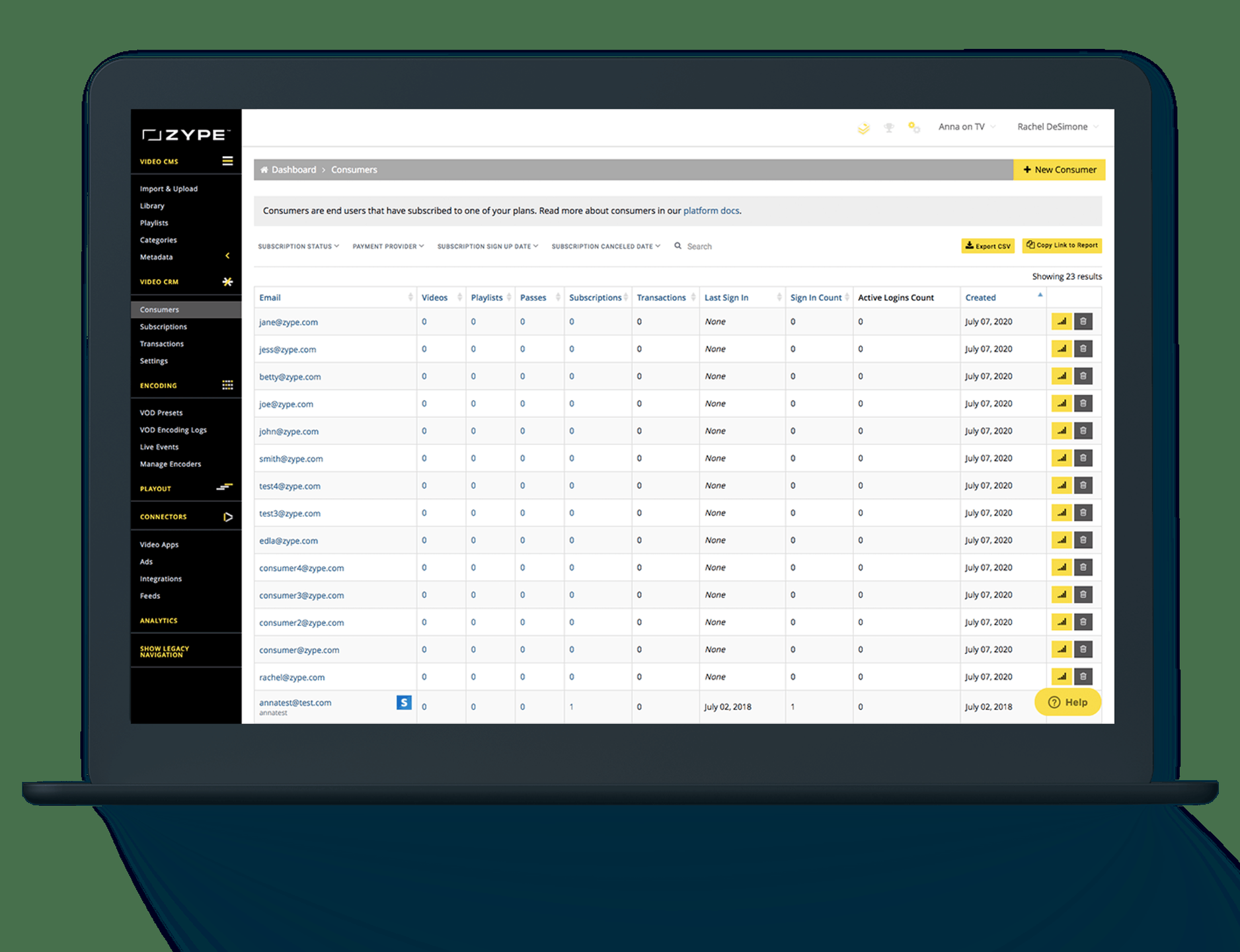Open Metadata in the sidebar
Viewport: 1240px width, 952px height.
[156, 258]
